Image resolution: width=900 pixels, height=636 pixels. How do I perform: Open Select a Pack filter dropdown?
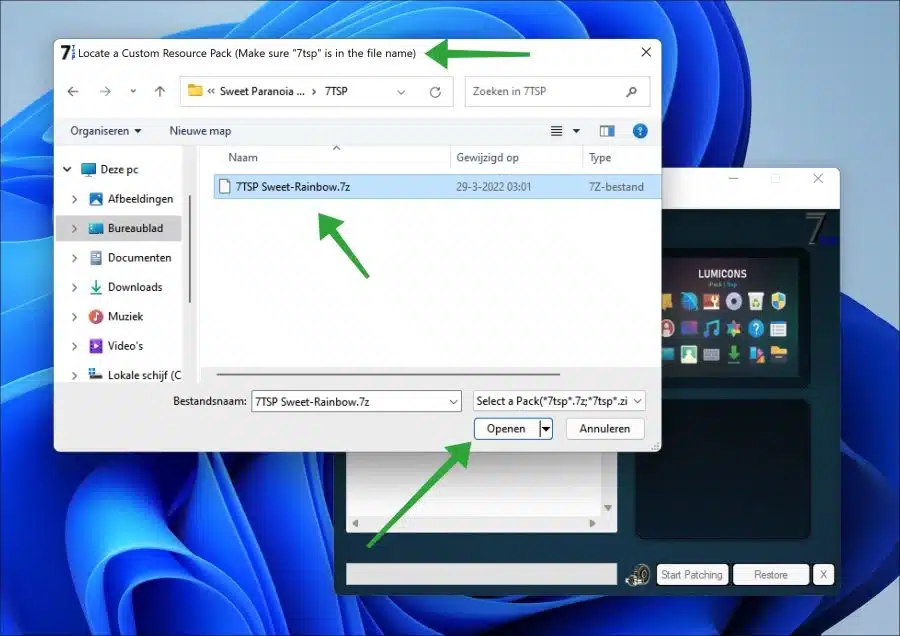pyautogui.click(x=559, y=401)
